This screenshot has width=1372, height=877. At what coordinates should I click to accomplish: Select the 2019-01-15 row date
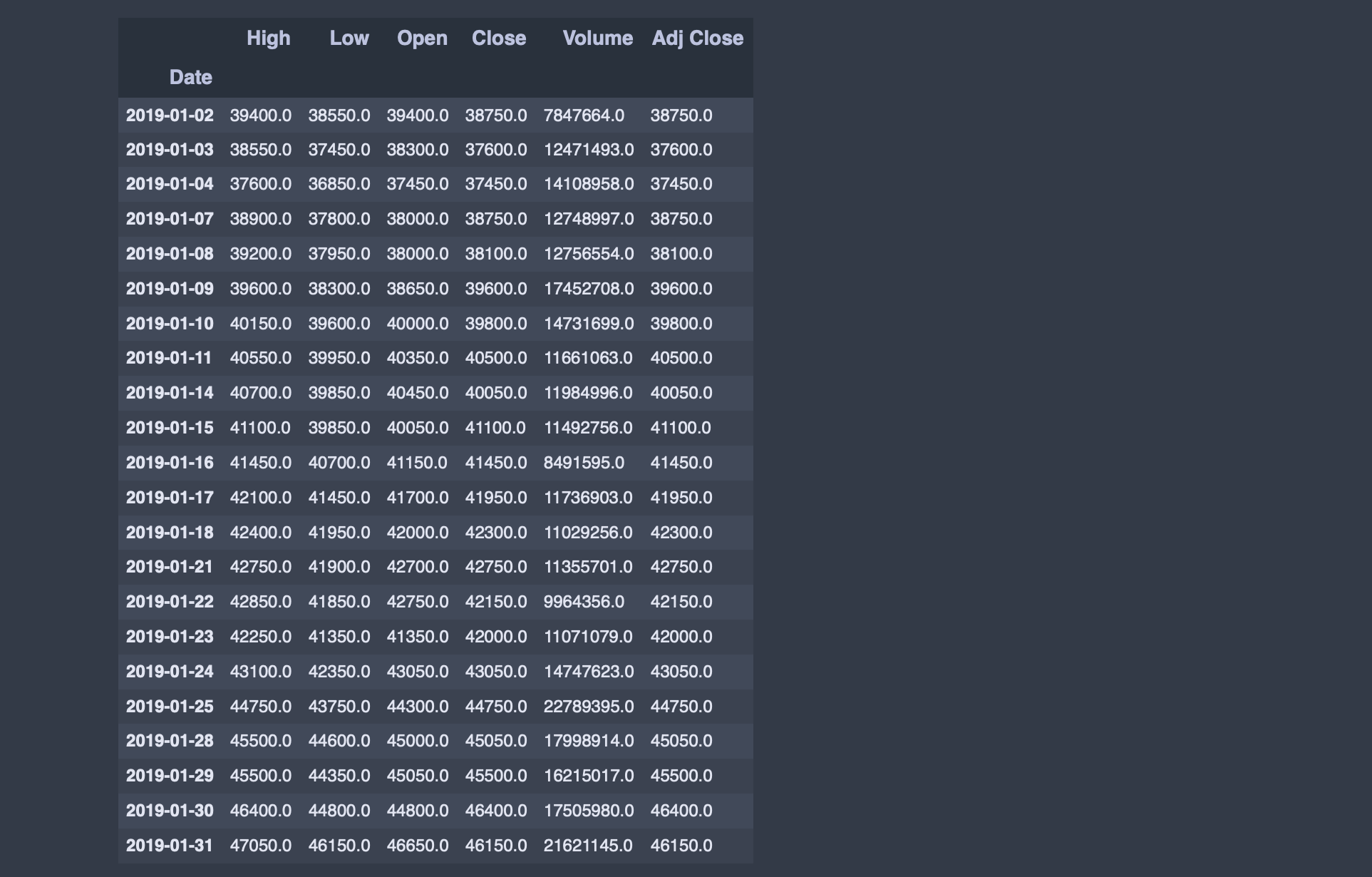tap(170, 428)
